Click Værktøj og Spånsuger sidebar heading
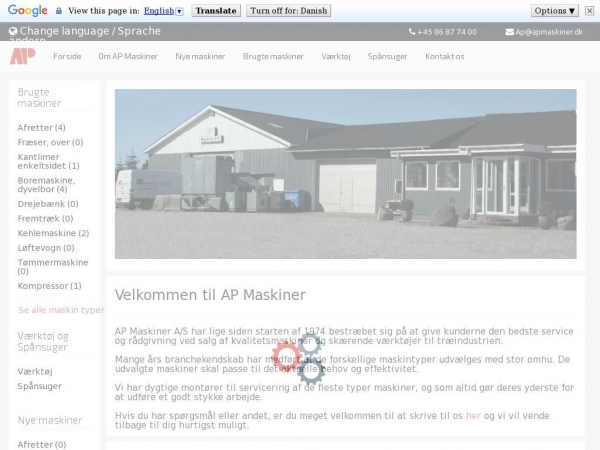This screenshot has width=600, height=450. point(43,341)
